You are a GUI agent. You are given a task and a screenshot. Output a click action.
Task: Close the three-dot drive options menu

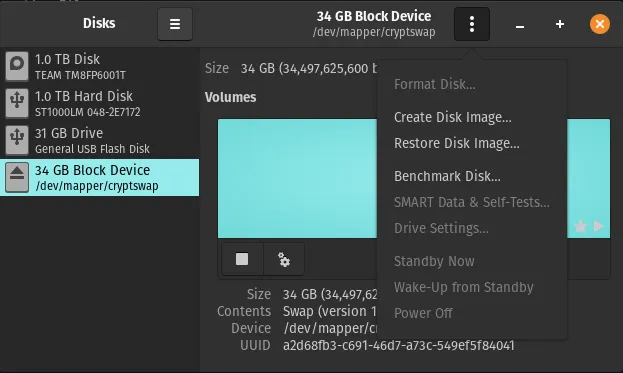[472, 24]
